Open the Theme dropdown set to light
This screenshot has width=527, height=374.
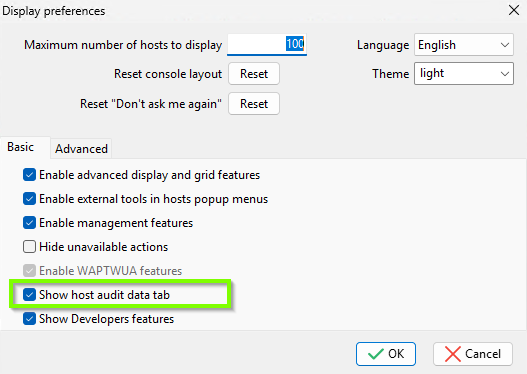click(x=464, y=74)
